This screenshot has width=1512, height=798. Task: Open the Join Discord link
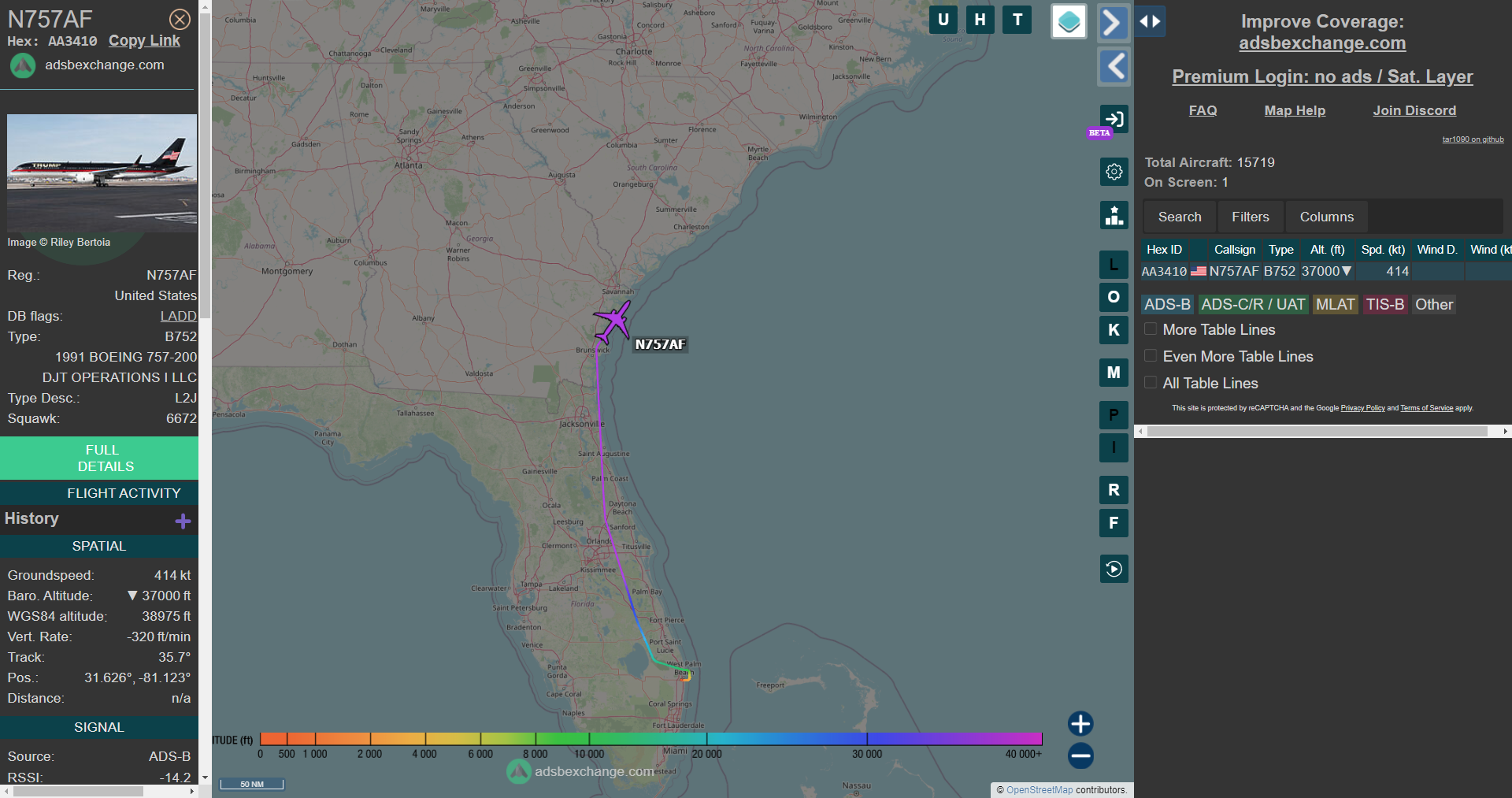click(x=1414, y=110)
